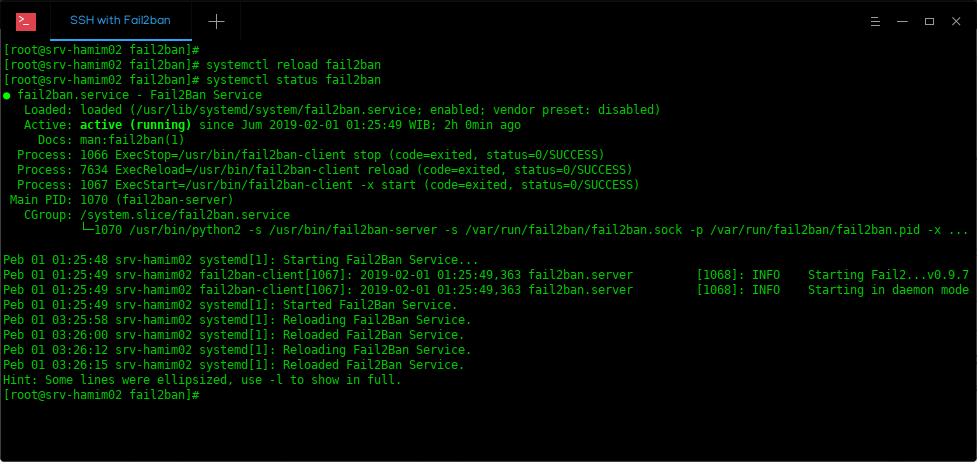Click the systemctl status fail2ban command
Screen dimensions: 977x462
point(293,80)
